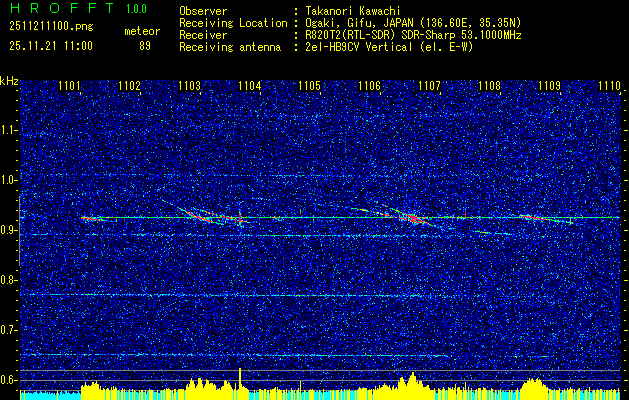Screen dimensions: 629x400
Task: Select the filename 2511211100.png
Action: [x=51, y=27]
